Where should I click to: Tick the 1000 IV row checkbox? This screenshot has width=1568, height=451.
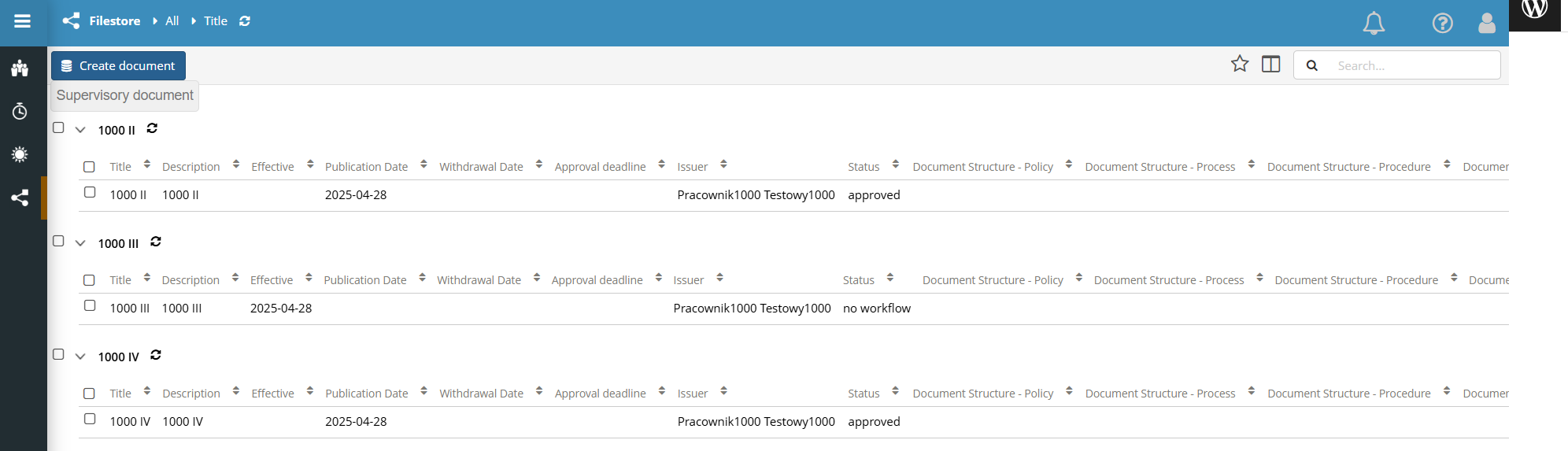tap(90, 419)
